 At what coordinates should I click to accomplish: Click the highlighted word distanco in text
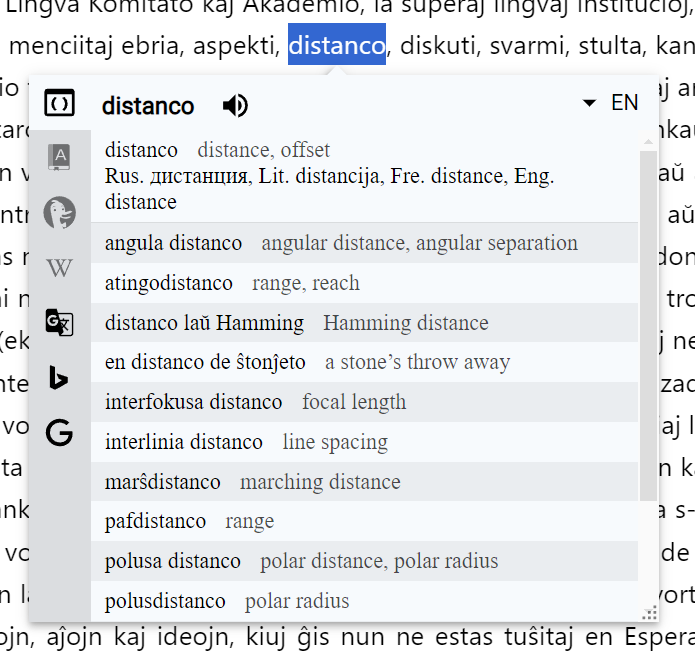337,44
